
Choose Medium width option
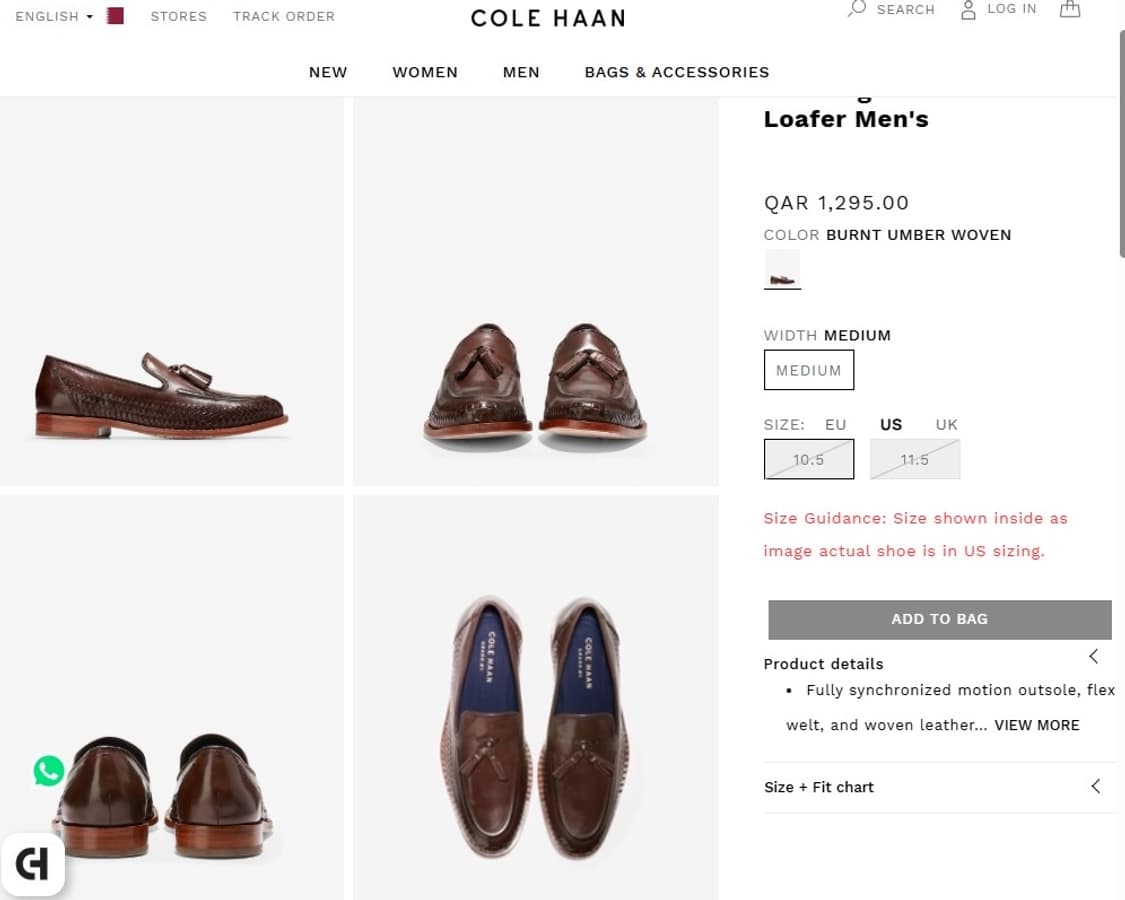pyautogui.click(x=808, y=370)
